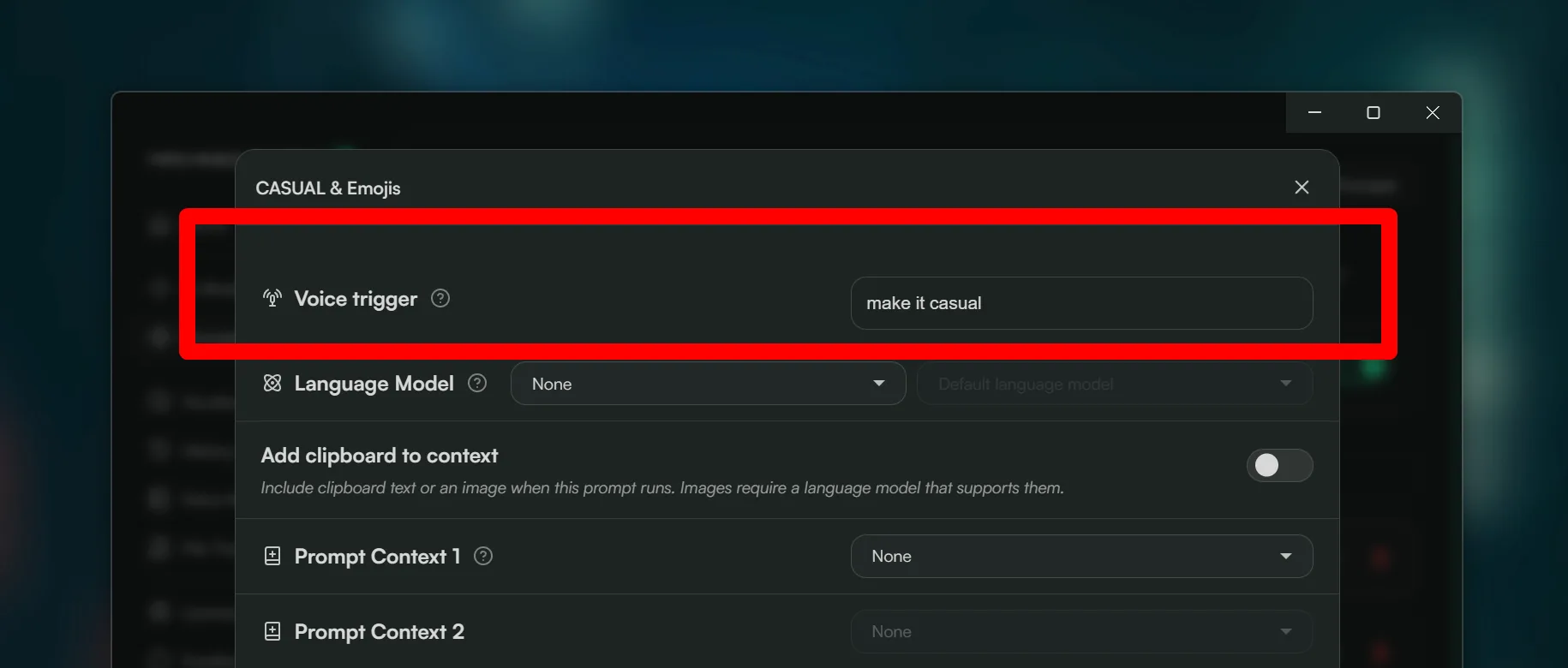Screen dimensions: 1568x668
Task: Close the CASUAL & Emojis dialog
Action: click(x=1302, y=187)
